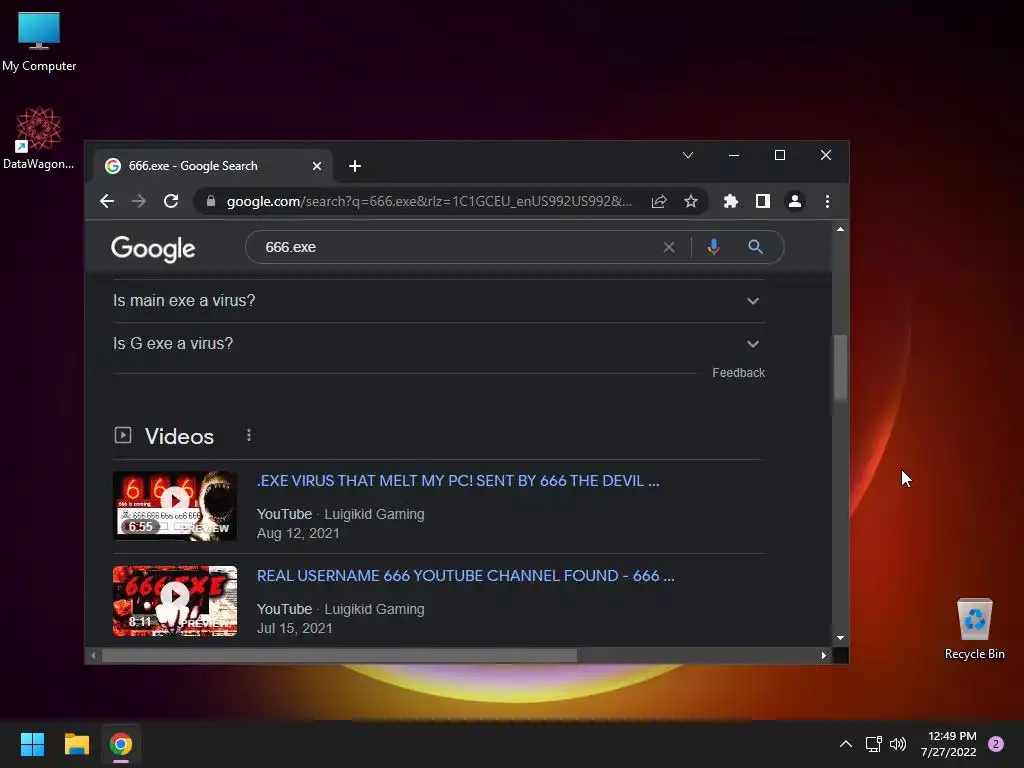Open tab search dropdown arrow

point(688,155)
